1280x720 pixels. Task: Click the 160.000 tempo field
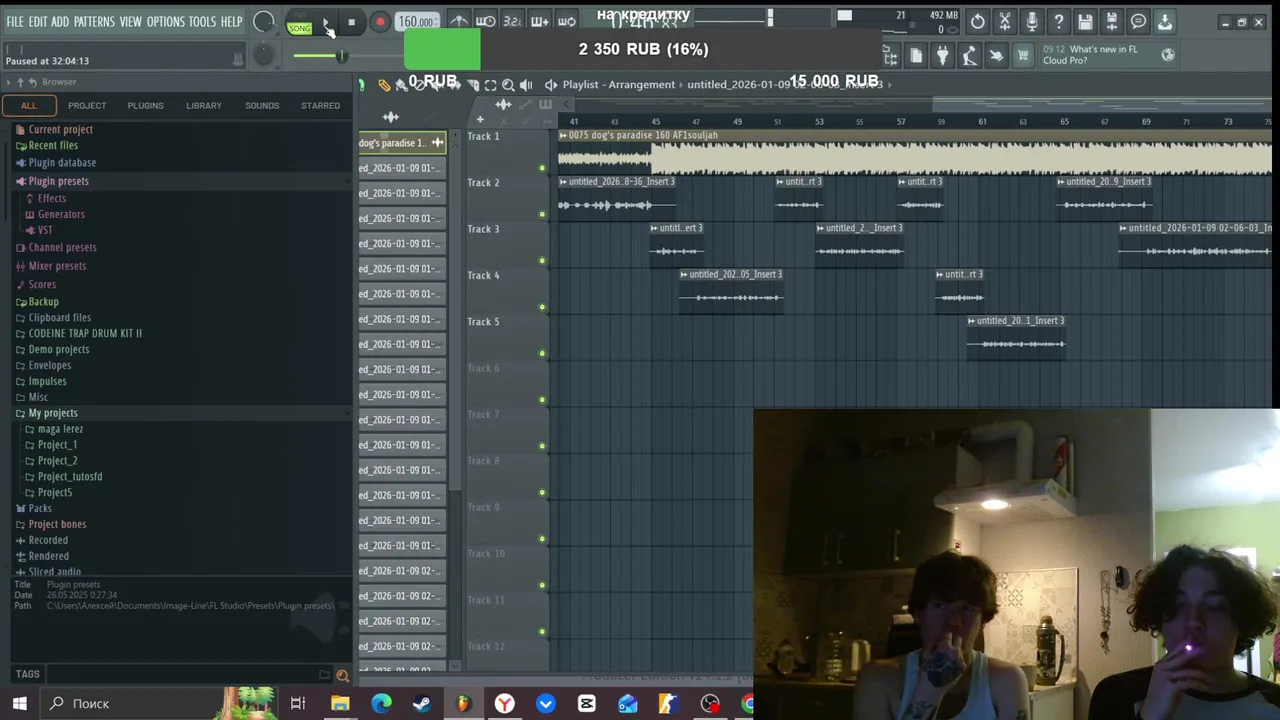pos(415,22)
